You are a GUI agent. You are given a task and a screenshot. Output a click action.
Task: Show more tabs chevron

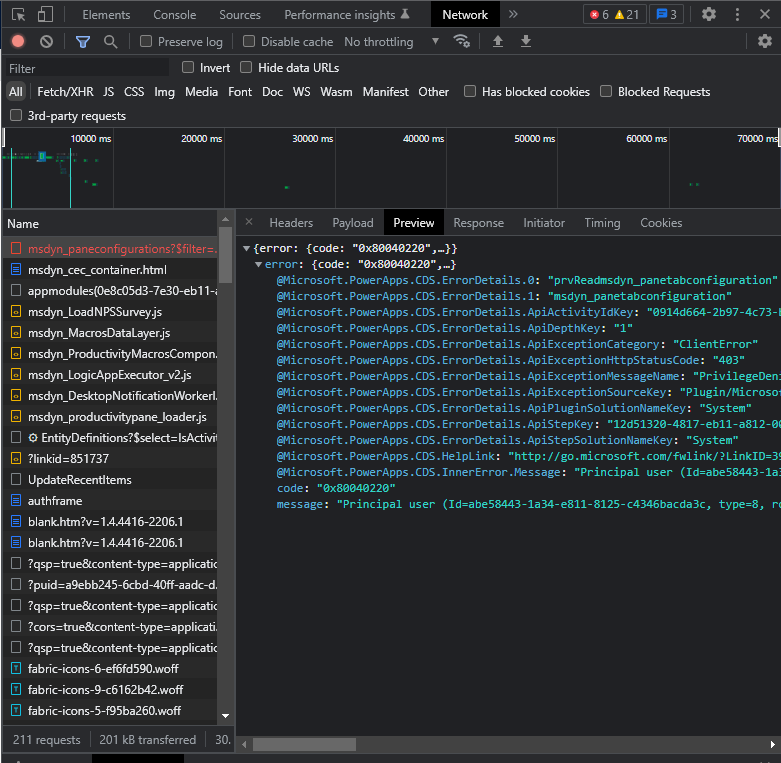pyautogui.click(x=513, y=14)
